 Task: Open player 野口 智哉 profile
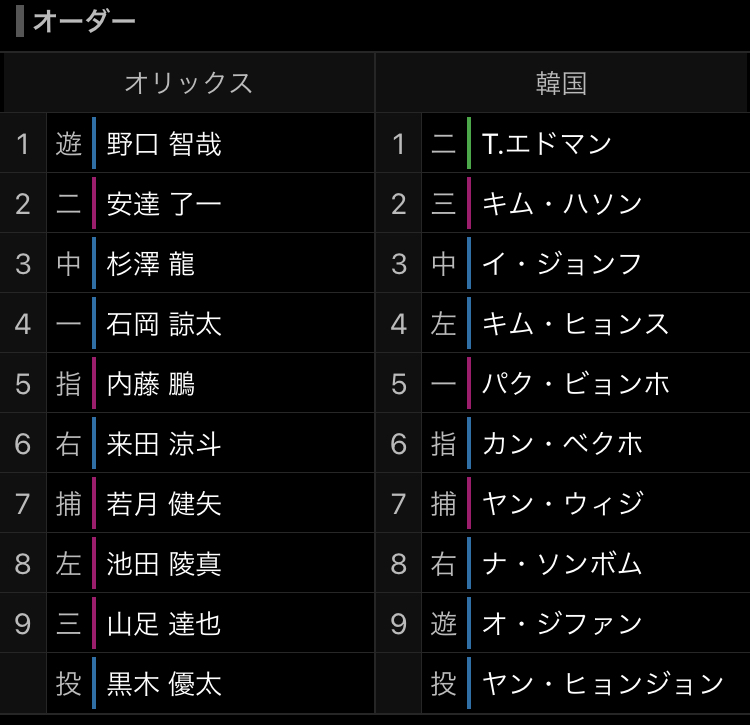coord(164,143)
